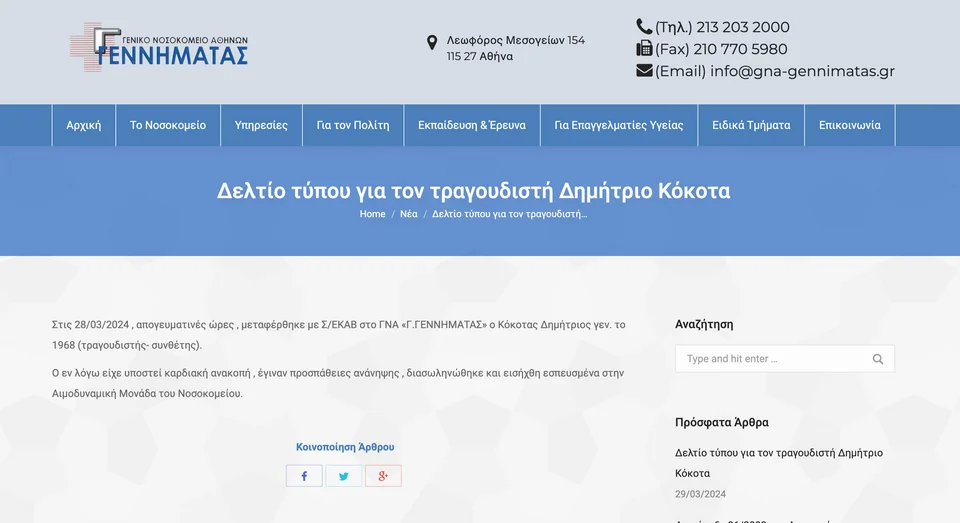Screen dimensions: 960x523
Task: Click the telephone icon in header
Action: 644,27
